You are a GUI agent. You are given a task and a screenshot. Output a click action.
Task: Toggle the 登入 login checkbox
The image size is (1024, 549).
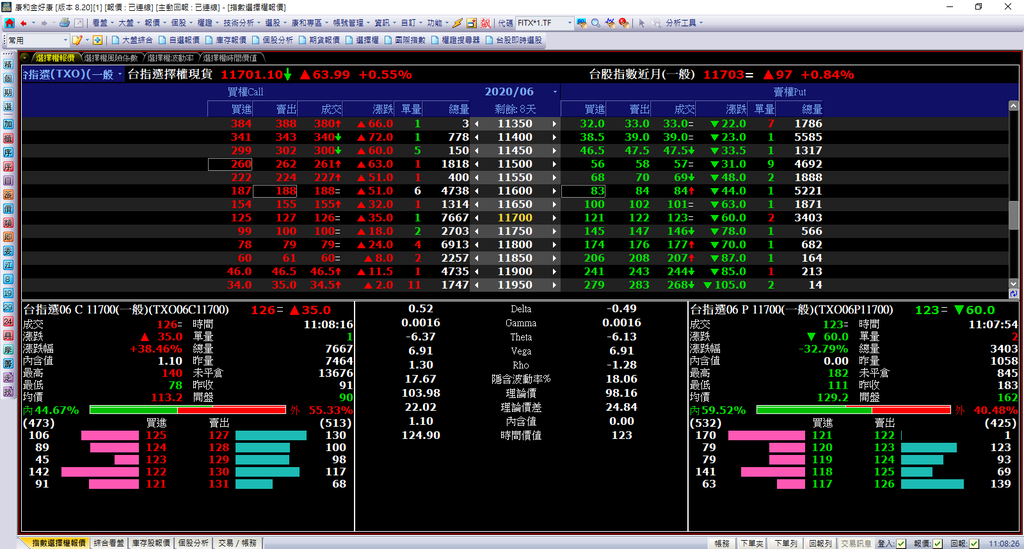(901, 543)
